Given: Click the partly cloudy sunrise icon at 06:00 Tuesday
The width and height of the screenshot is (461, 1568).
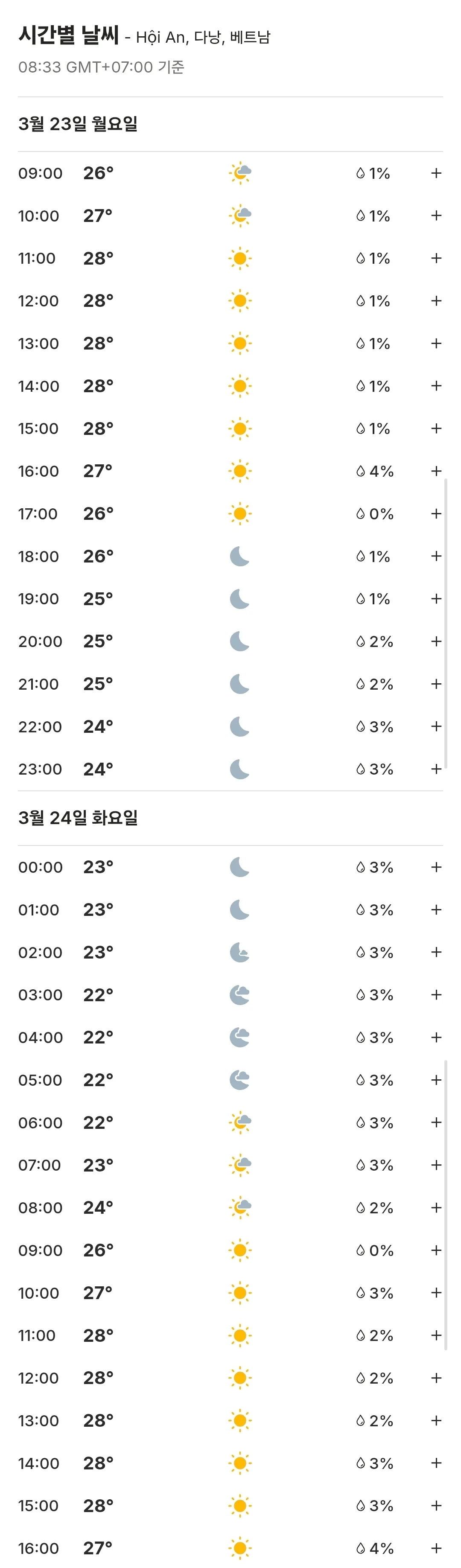Looking at the screenshot, I should (x=240, y=1122).
